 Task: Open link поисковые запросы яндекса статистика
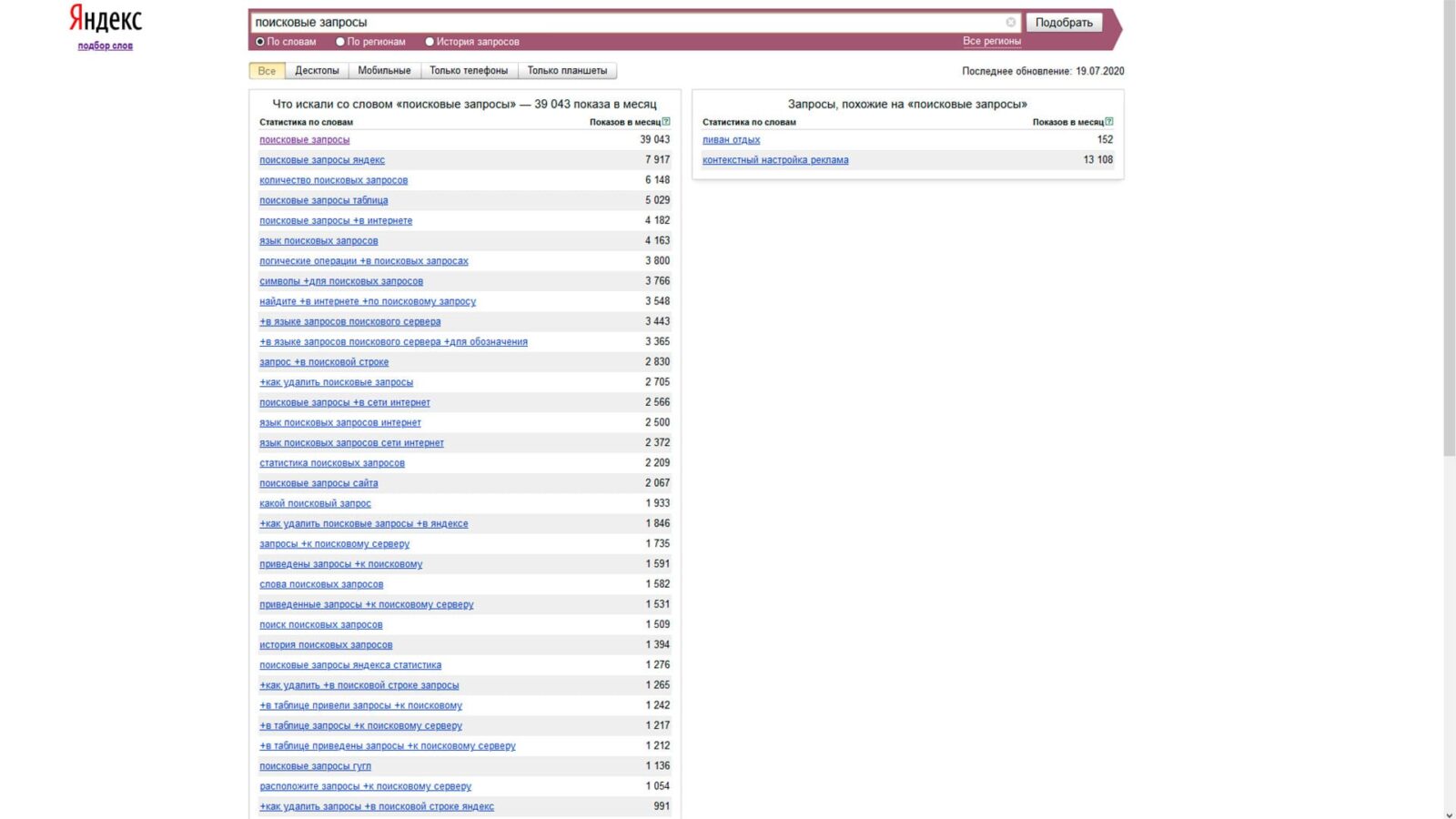pyautogui.click(x=350, y=665)
